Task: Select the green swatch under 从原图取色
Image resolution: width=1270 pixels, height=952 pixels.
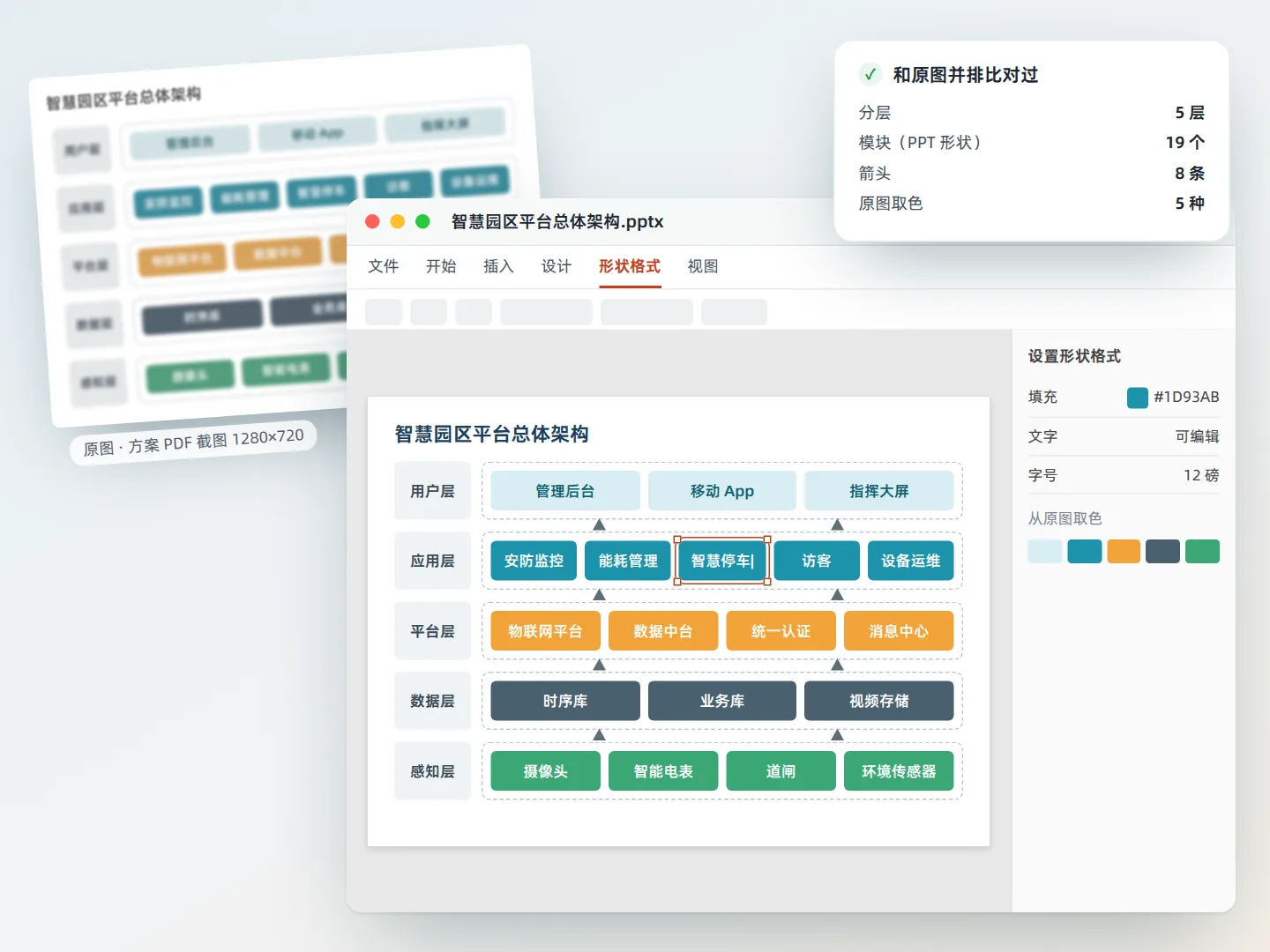Action: 1202,552
